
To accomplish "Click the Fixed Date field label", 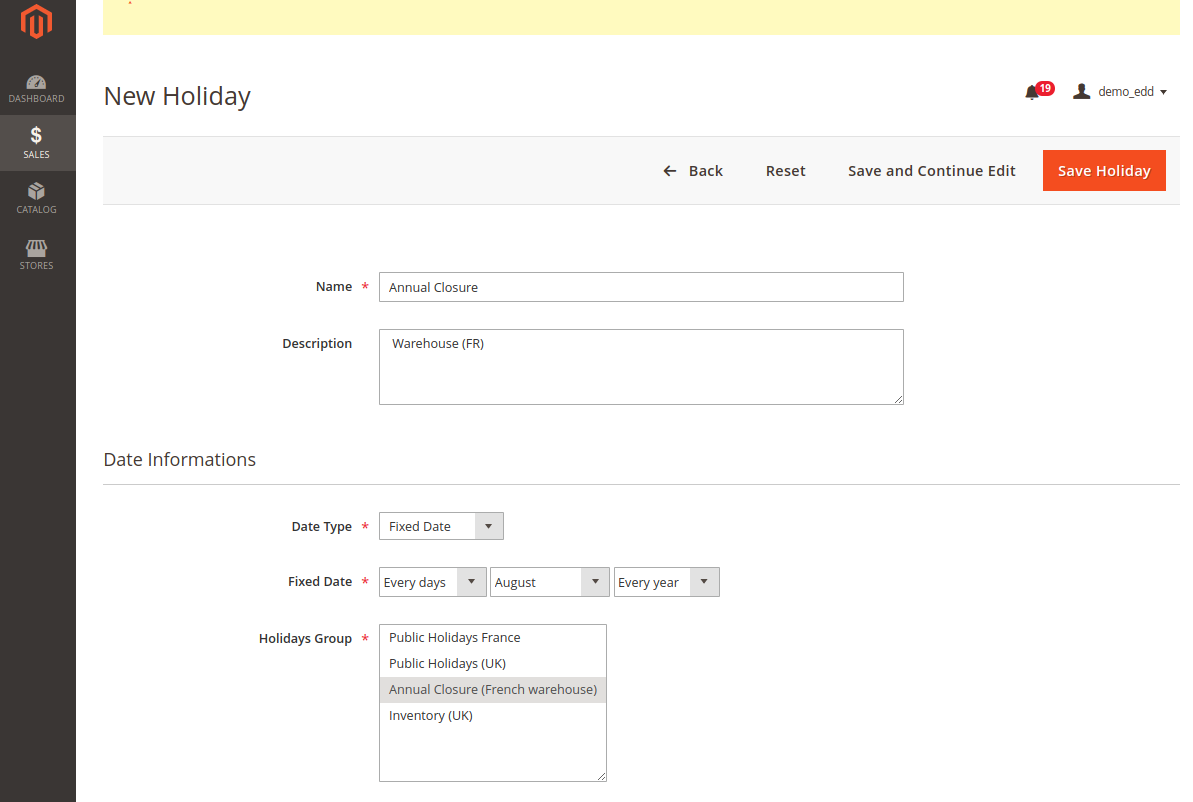I will [x=320, y=581].
